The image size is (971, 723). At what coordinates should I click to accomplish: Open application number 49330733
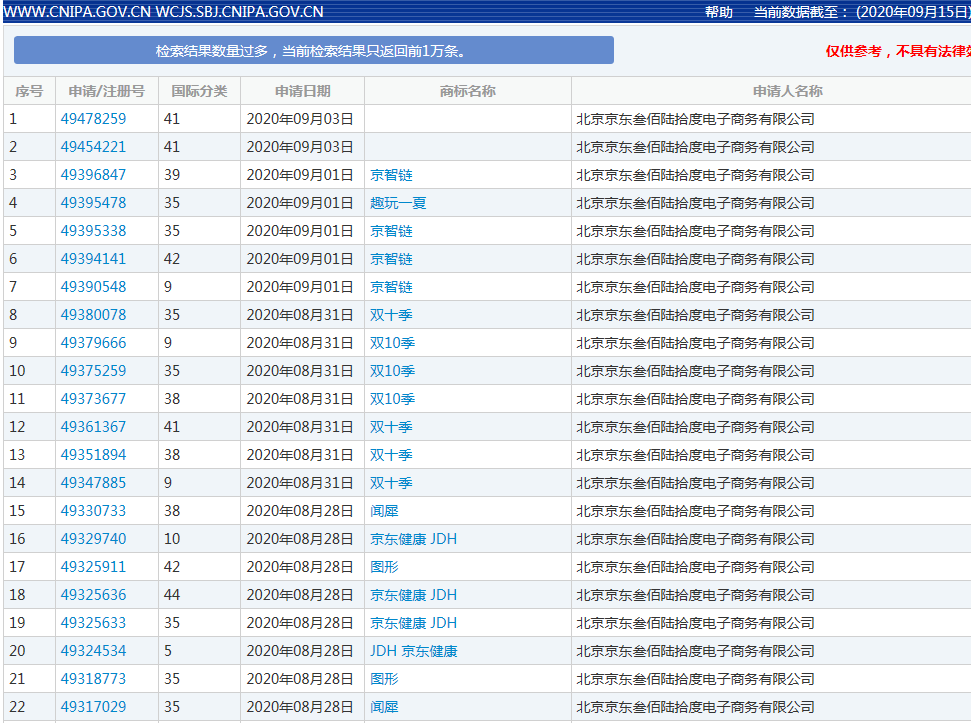coord(94,511)
